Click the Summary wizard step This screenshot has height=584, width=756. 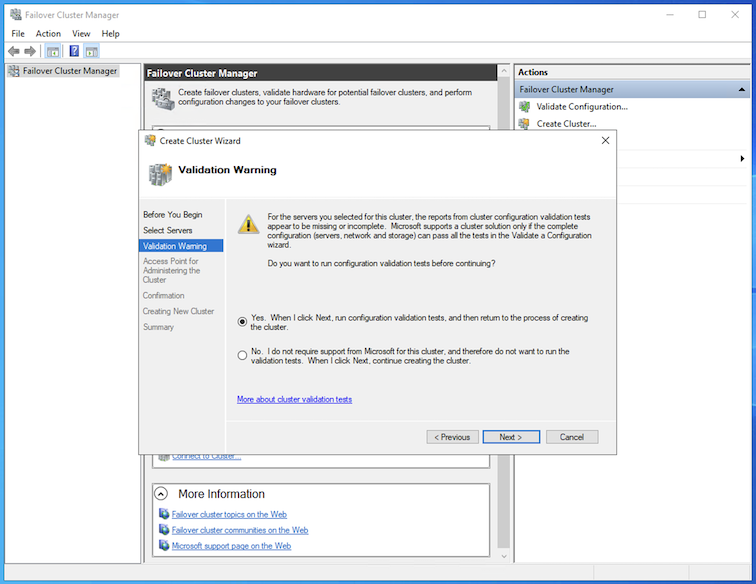158,327
